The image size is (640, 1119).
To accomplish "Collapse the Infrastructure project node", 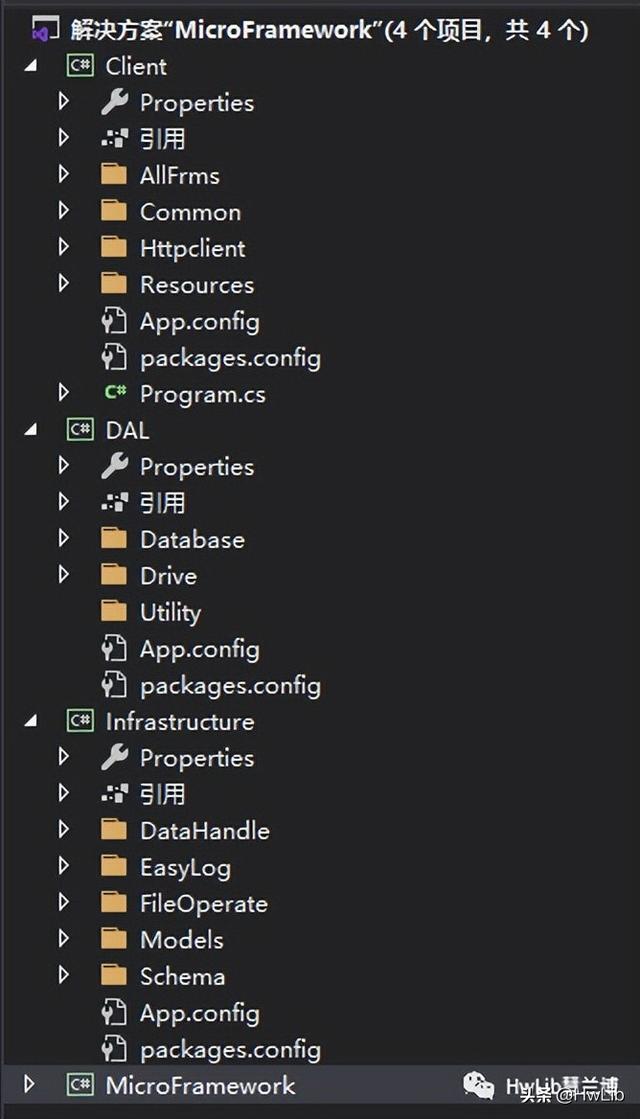I will pos(30,721).
